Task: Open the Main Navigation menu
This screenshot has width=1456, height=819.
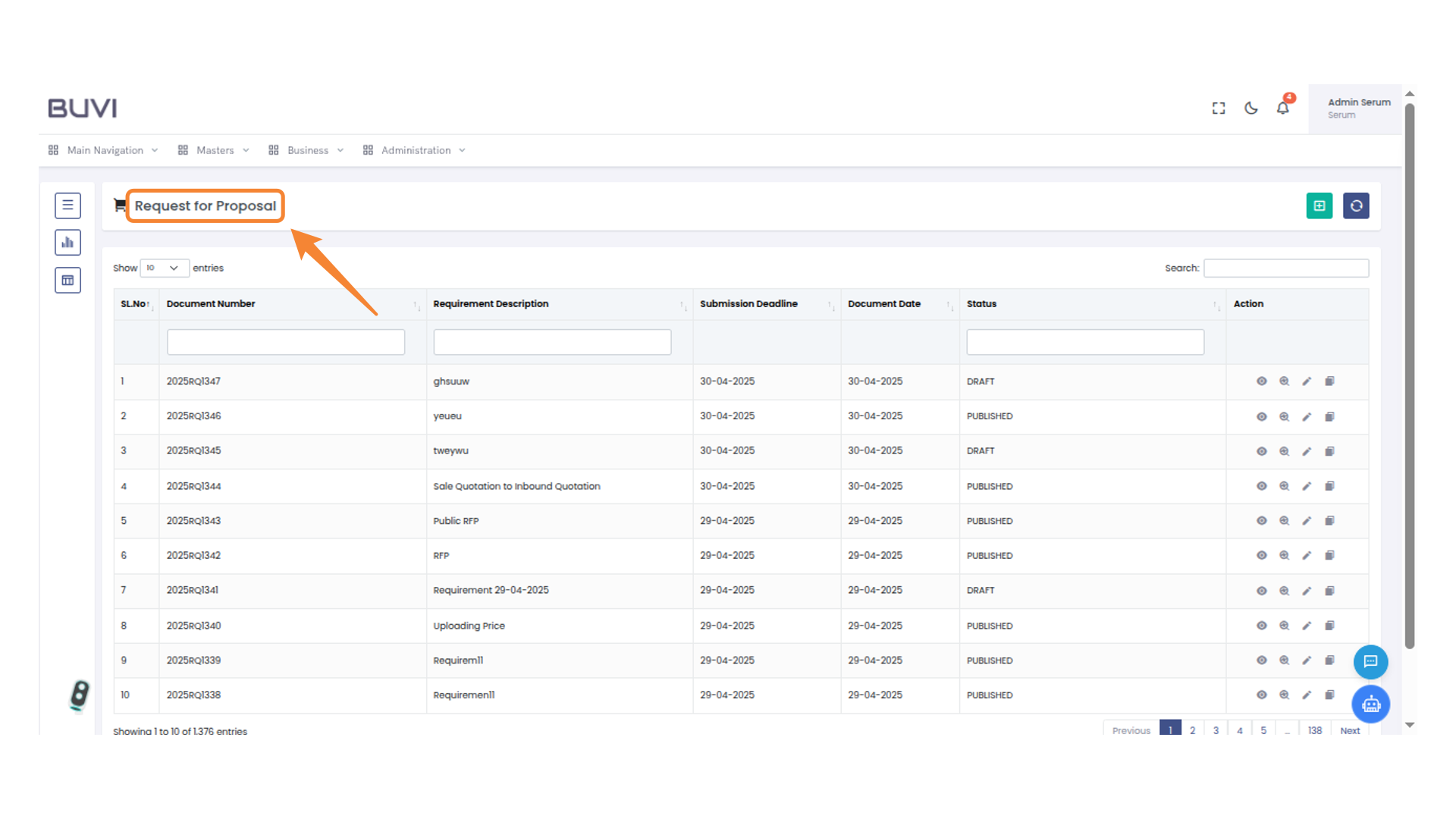Action: (104, 150)
